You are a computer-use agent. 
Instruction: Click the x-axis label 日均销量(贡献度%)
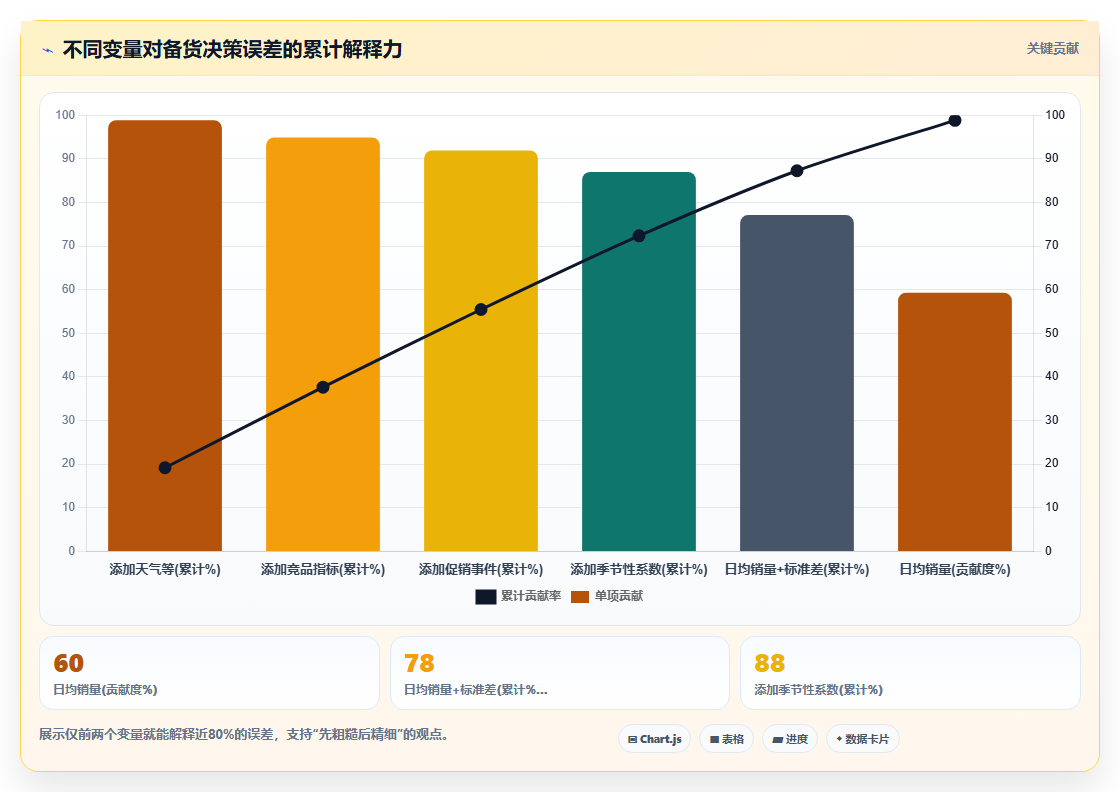(x=955, y=570)
